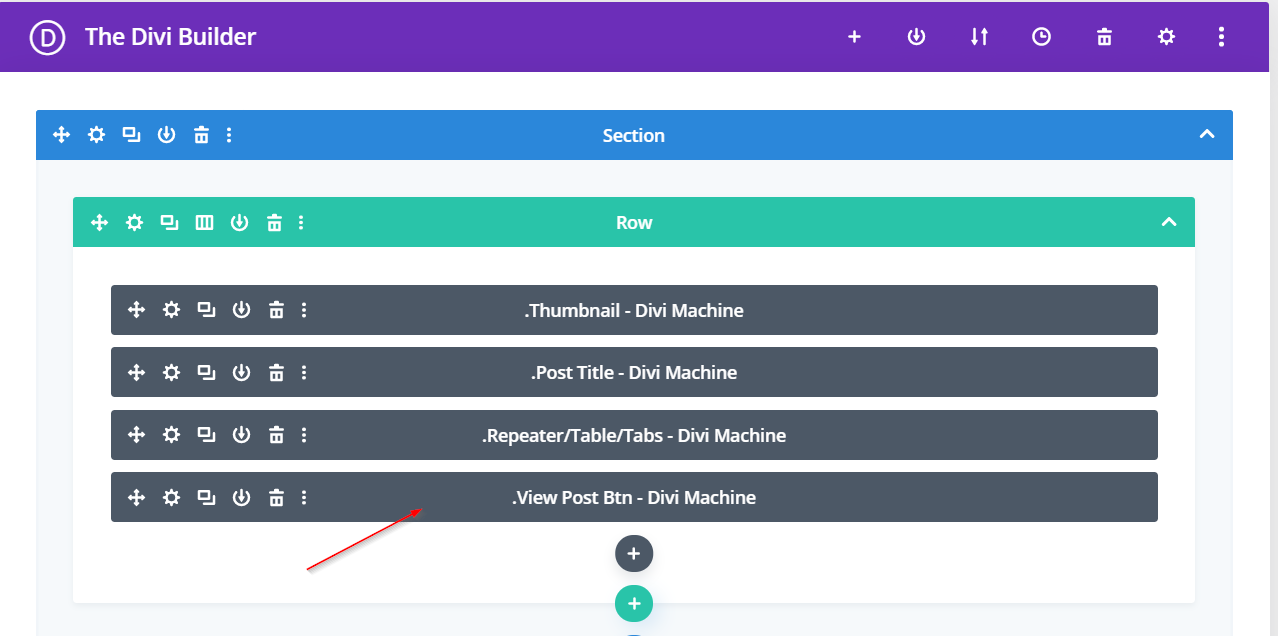This screenshot has width=1278, height=636.
Task: Open page settings gear in the header
Action: pos(1166,37)
